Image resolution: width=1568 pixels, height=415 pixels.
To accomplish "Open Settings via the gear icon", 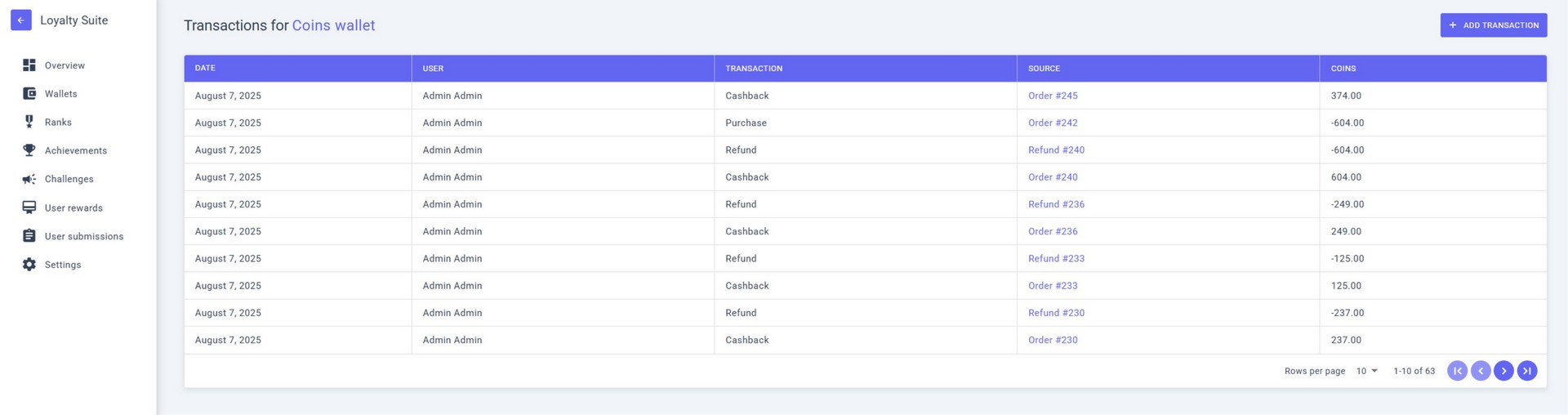I will point(29,265).
